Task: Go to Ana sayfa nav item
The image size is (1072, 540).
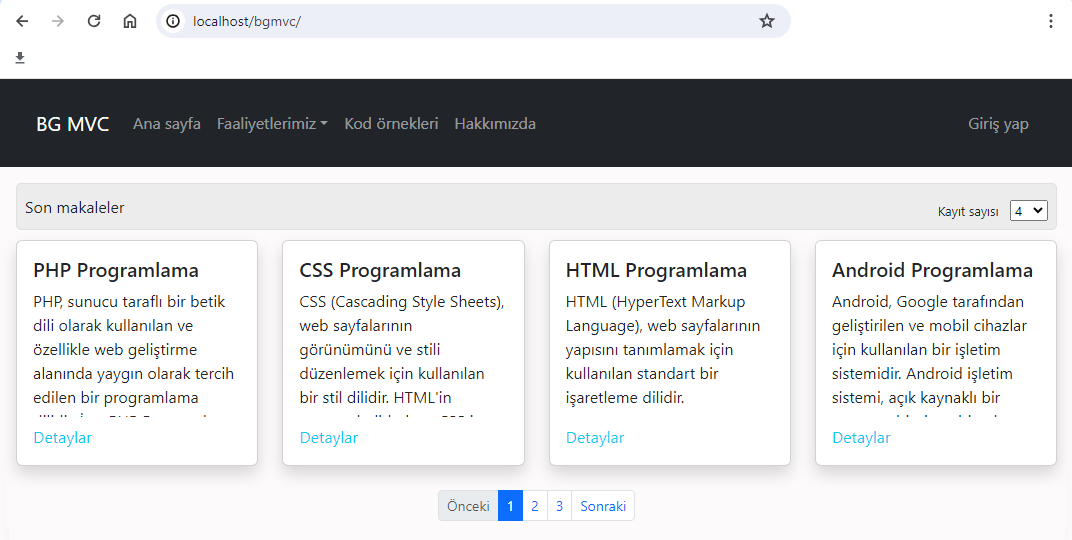Action: 167,124
